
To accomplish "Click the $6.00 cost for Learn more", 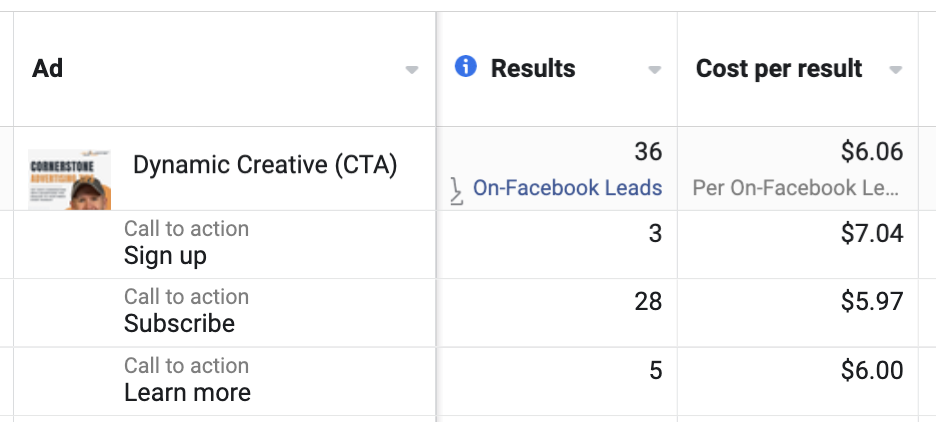I will coord(872,371).
